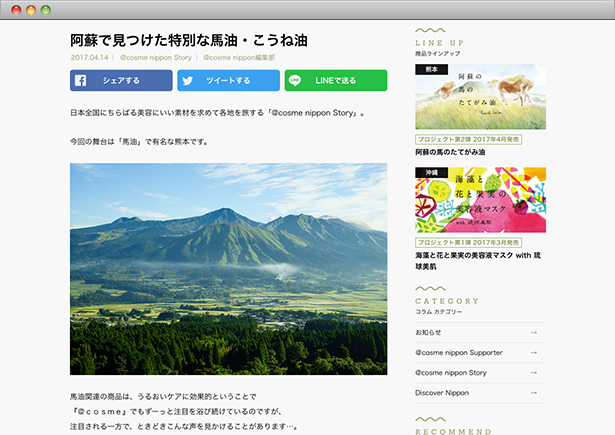The image size is (615, 435).
Task: Click the Facebook icon on share button
Action: [81, 81]
